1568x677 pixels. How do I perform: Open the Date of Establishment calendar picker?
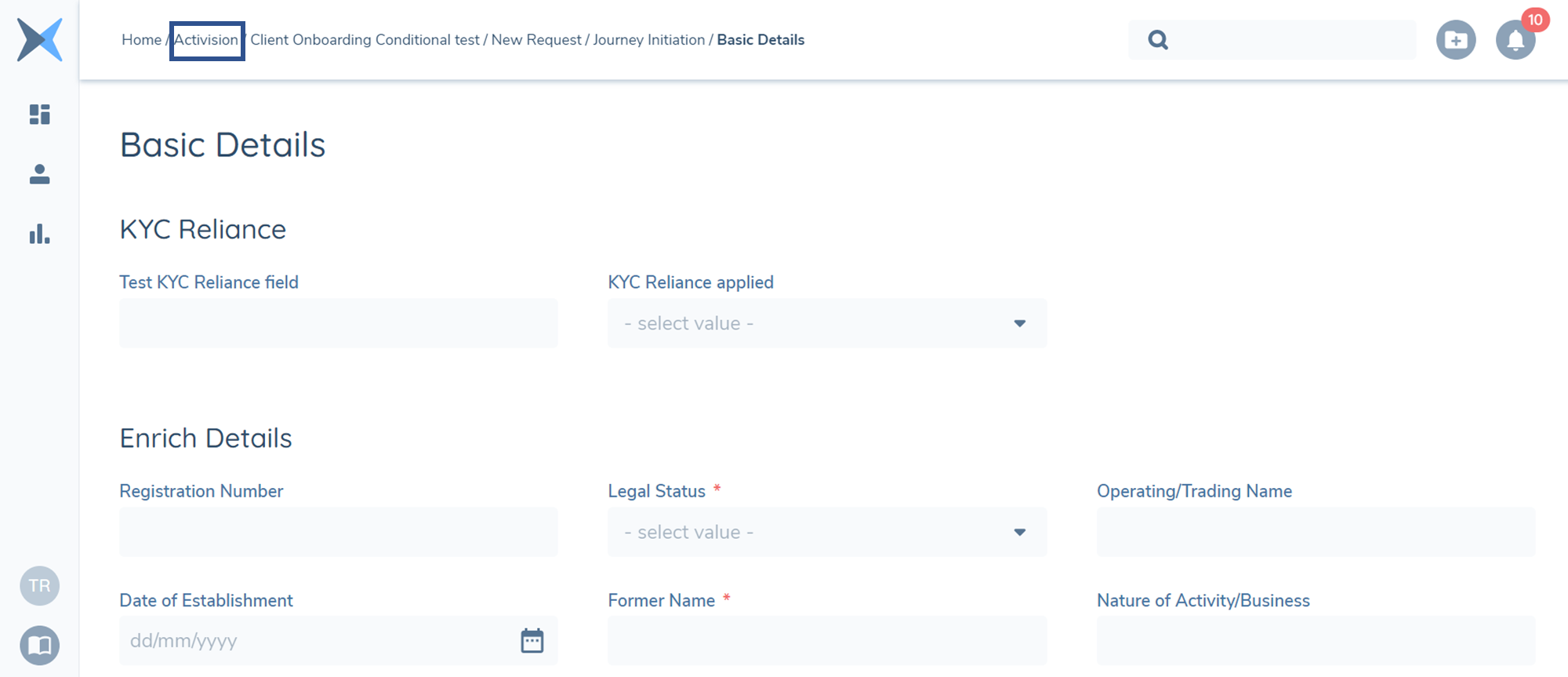coord(532,640)
